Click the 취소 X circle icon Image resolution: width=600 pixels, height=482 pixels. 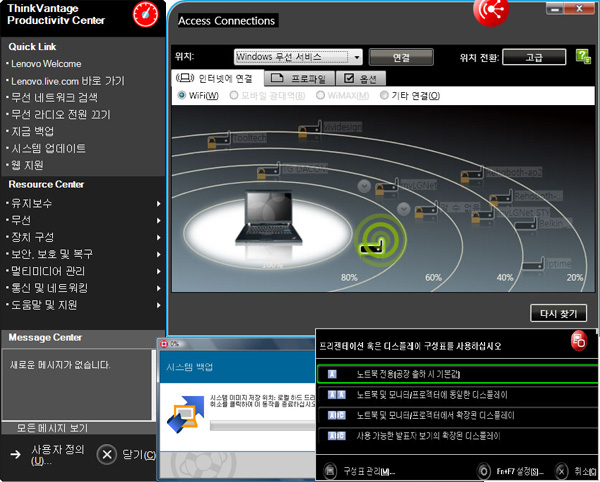click(561, 471)
